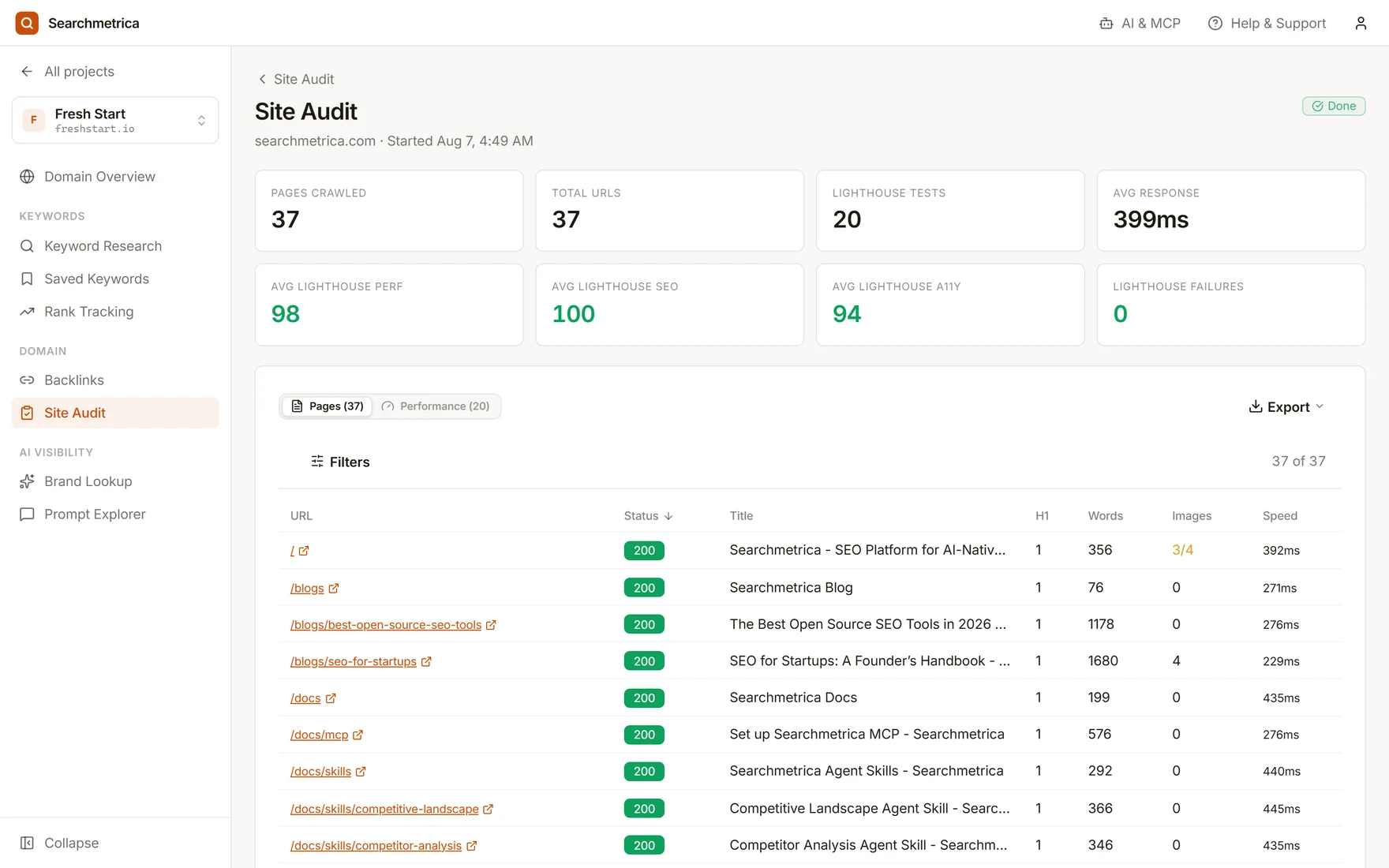Image resolution: width=1389 pixels, height=868 pixels.
Task: Click the 3/4 images value
Action: [x=1182, y=550]
